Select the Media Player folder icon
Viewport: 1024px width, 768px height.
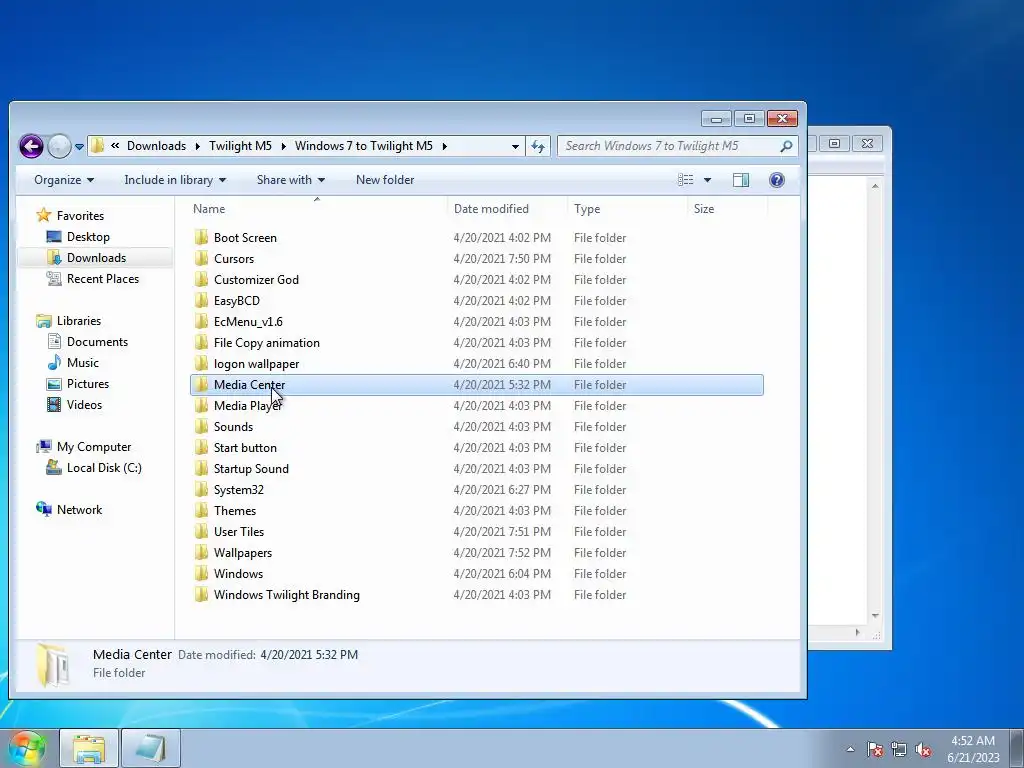click(x=201, y=406)
